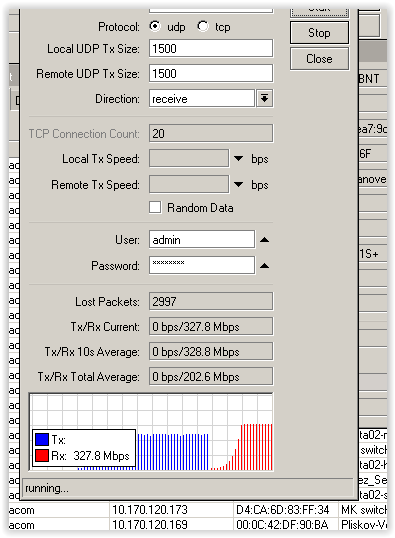Expand the Remote Tx Speed arrow
395x538 pixels.
(x=239, y=185)
